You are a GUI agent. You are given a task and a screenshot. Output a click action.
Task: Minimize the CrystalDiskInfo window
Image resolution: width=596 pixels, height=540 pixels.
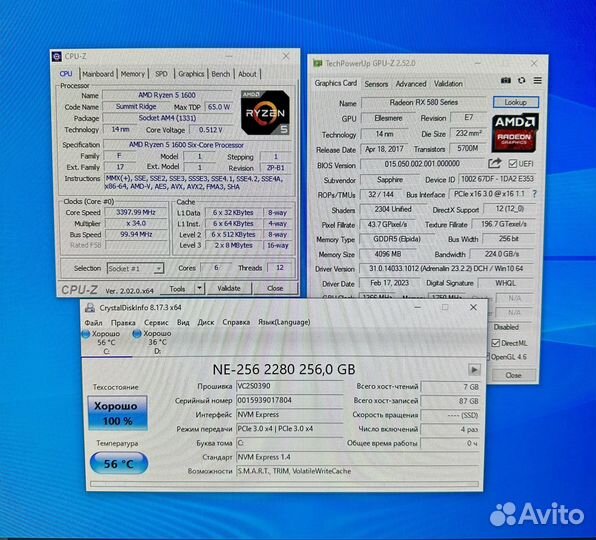point(417,307)
